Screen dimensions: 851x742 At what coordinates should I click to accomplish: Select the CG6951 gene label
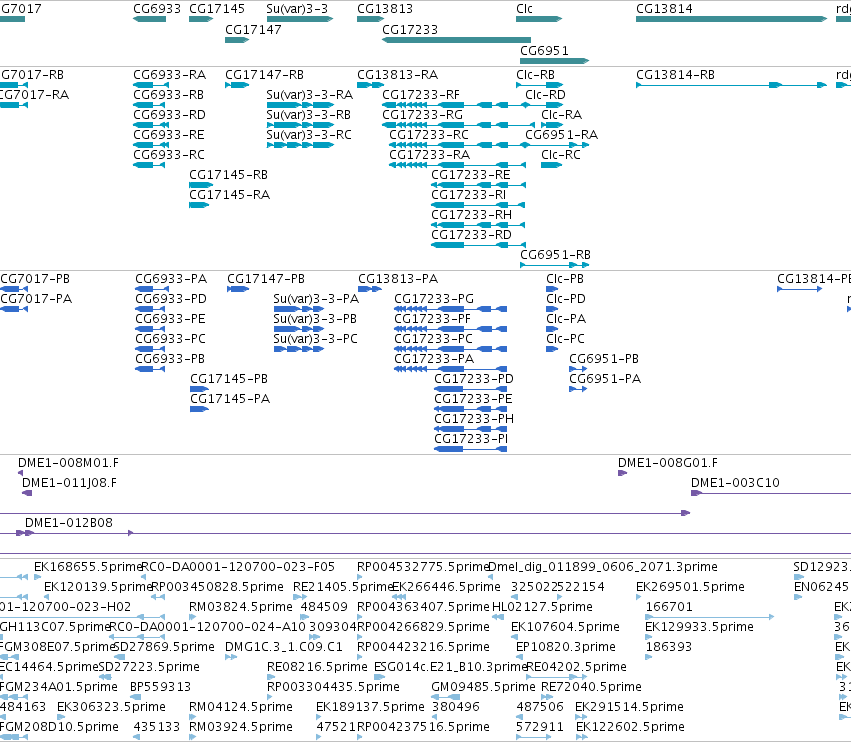pyautogui.click(x=544, y=50)
